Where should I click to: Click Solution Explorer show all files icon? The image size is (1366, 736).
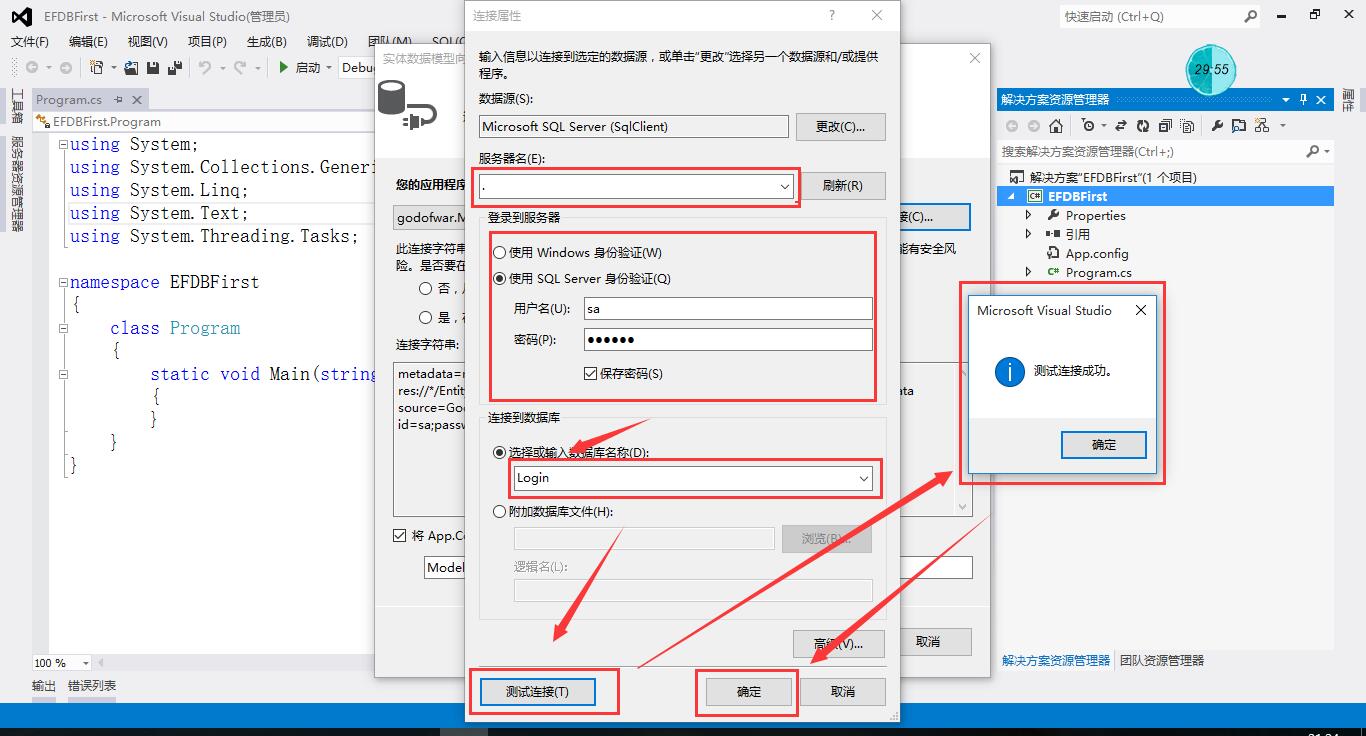[x=1187, y=126]
